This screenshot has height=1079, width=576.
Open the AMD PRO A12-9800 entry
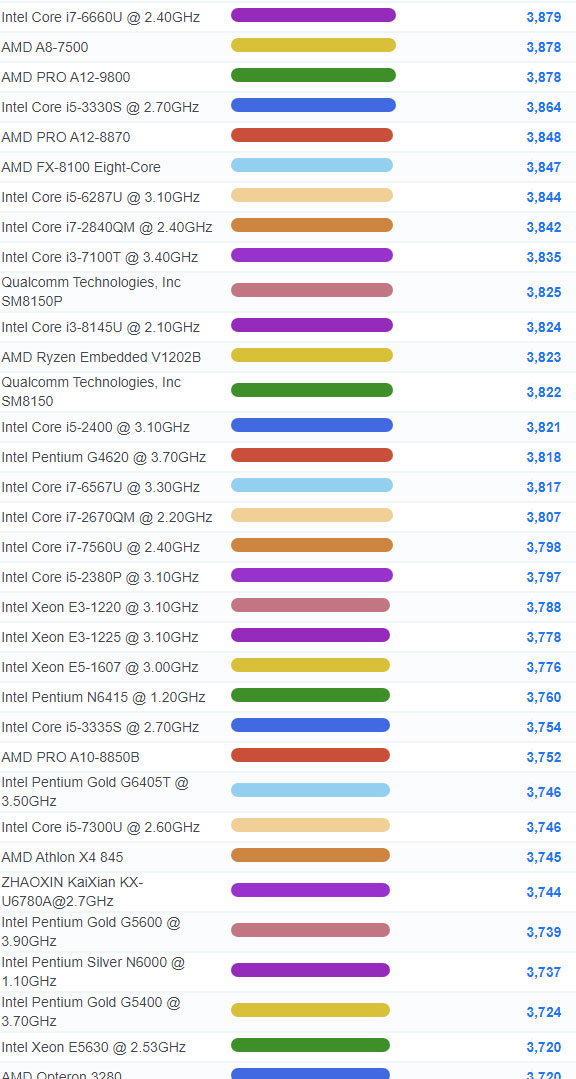[x=65, y=77]
